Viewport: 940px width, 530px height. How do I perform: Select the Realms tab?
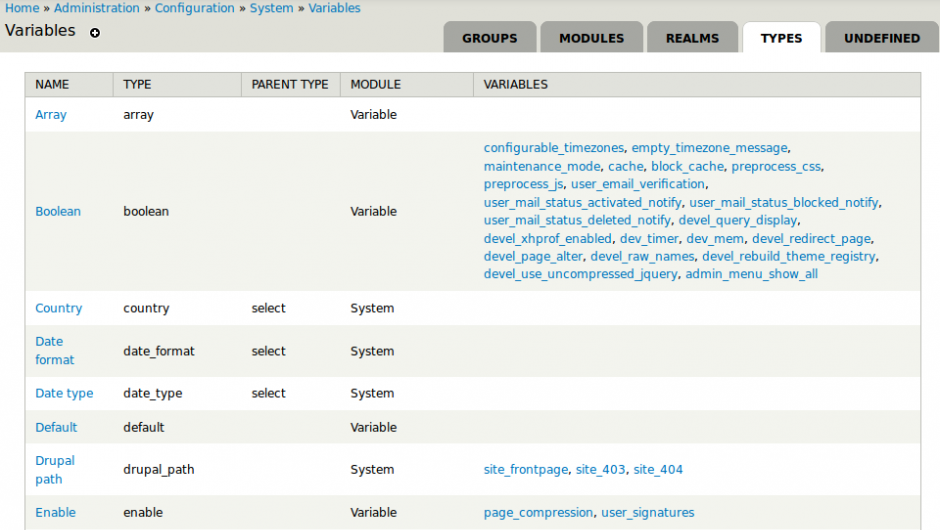692,38
